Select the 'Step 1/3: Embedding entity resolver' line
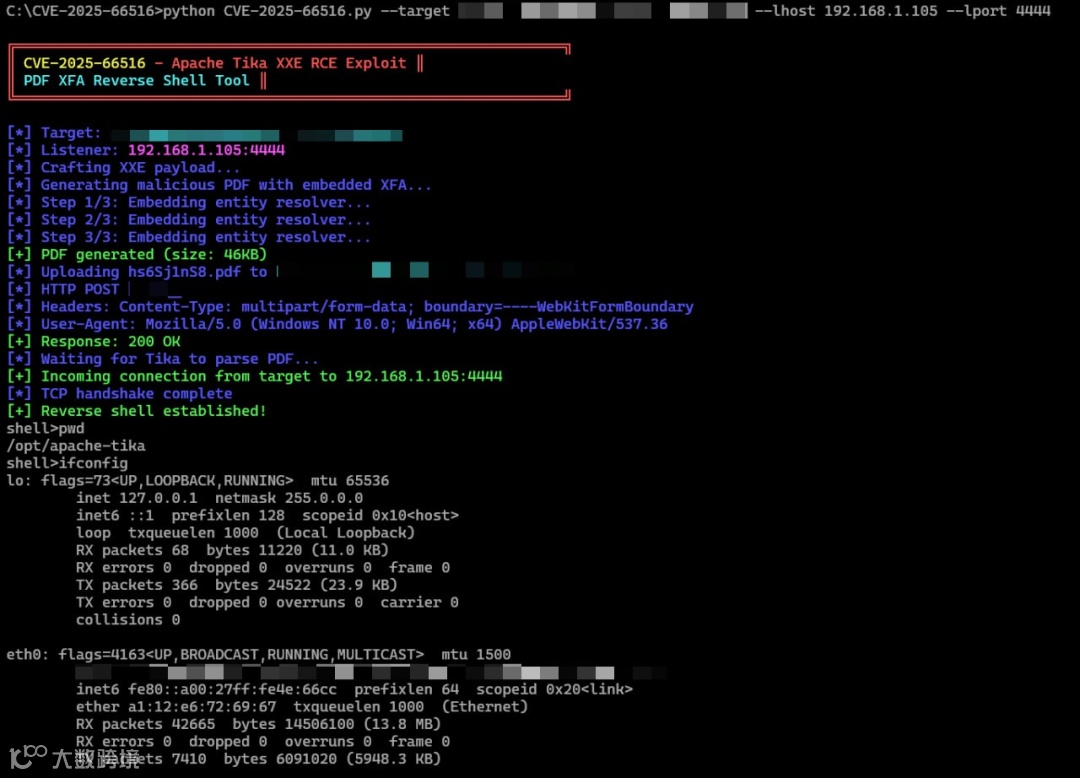Image resolution: width=1080 pixels, height=778 pixels. [x=189, y=202]
